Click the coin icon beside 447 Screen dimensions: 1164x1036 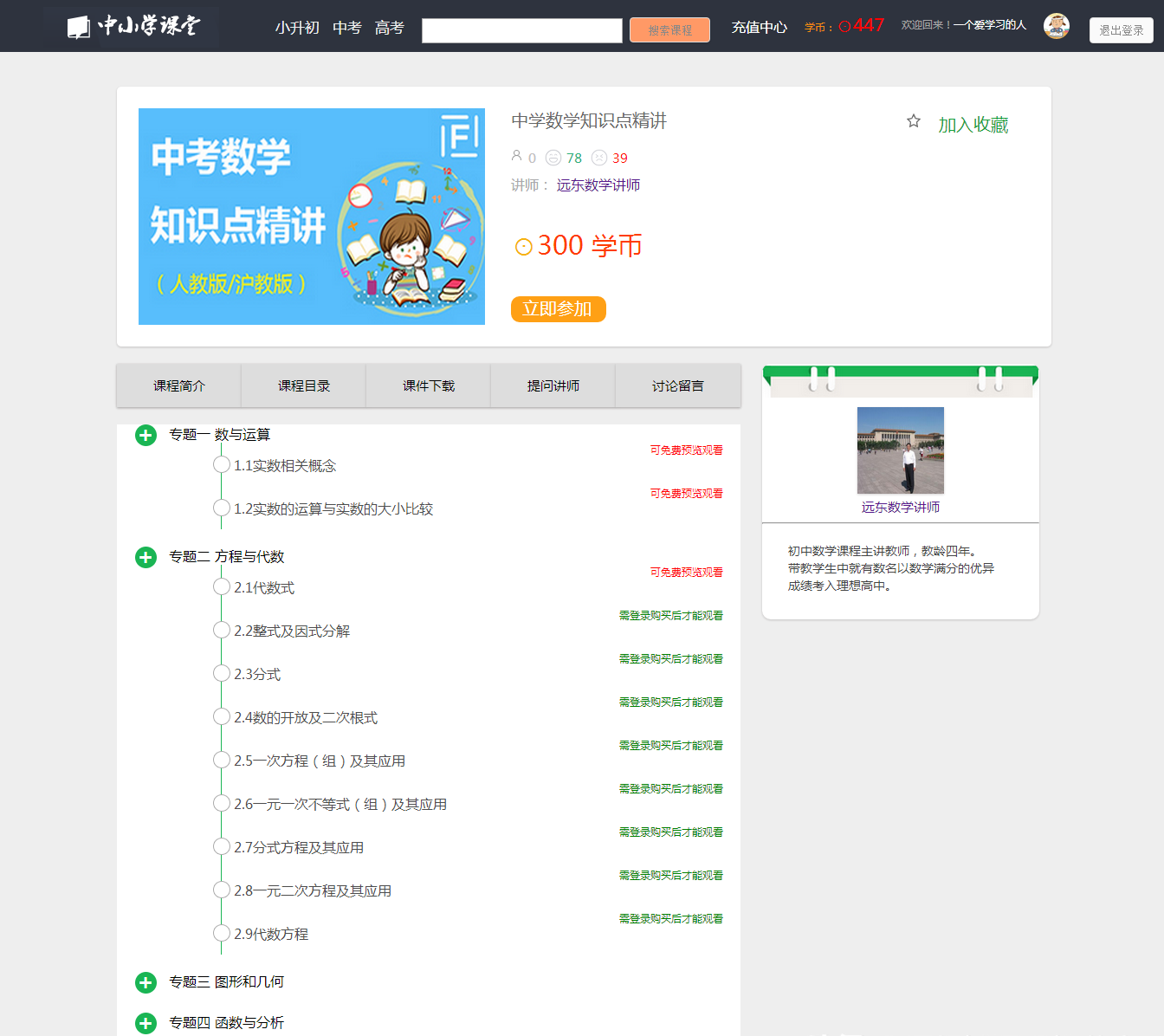pyautogui.click(x=844, y=27)
